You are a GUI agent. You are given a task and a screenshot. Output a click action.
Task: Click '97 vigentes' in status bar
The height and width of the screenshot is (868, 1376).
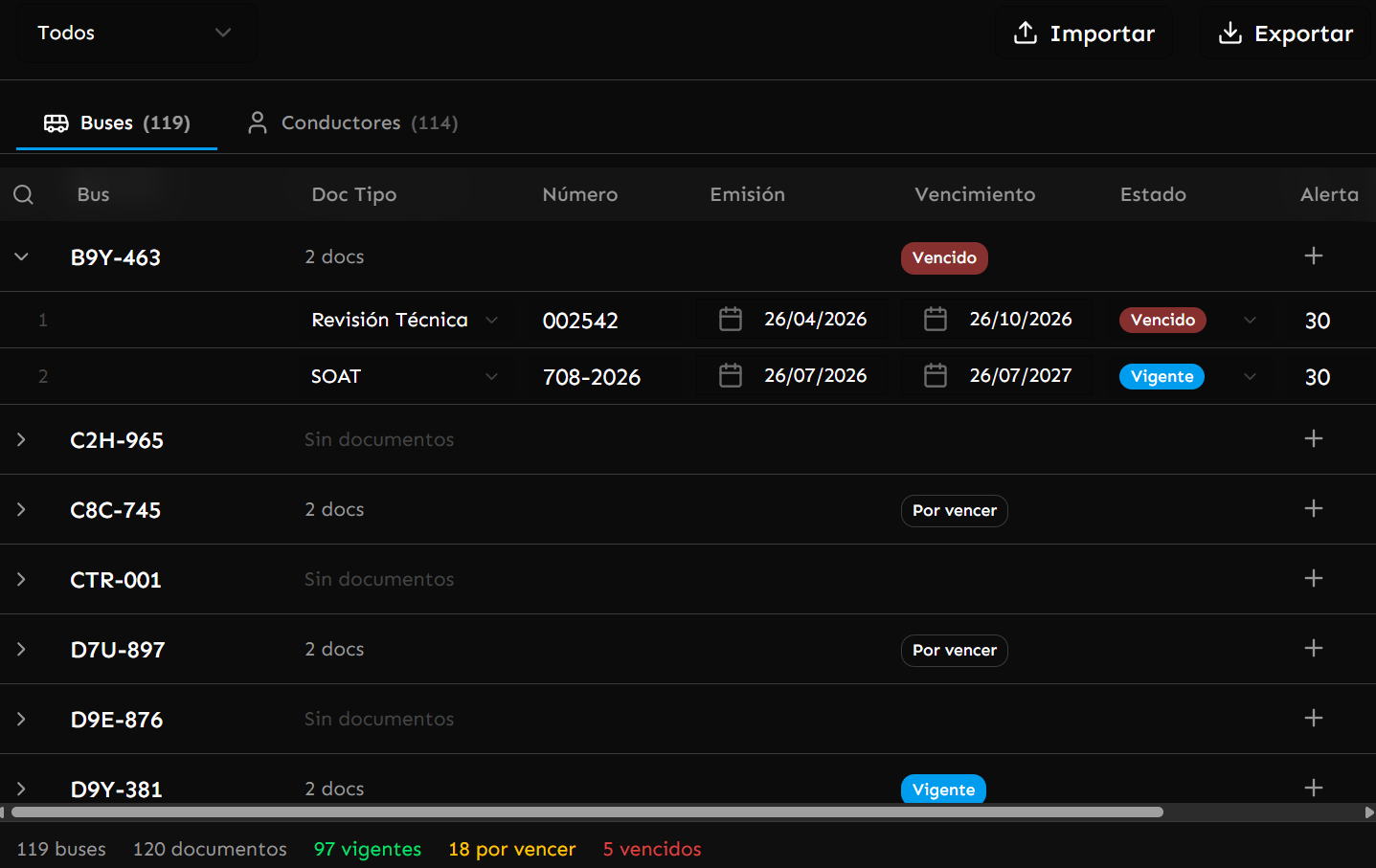[x=368, y=849]
